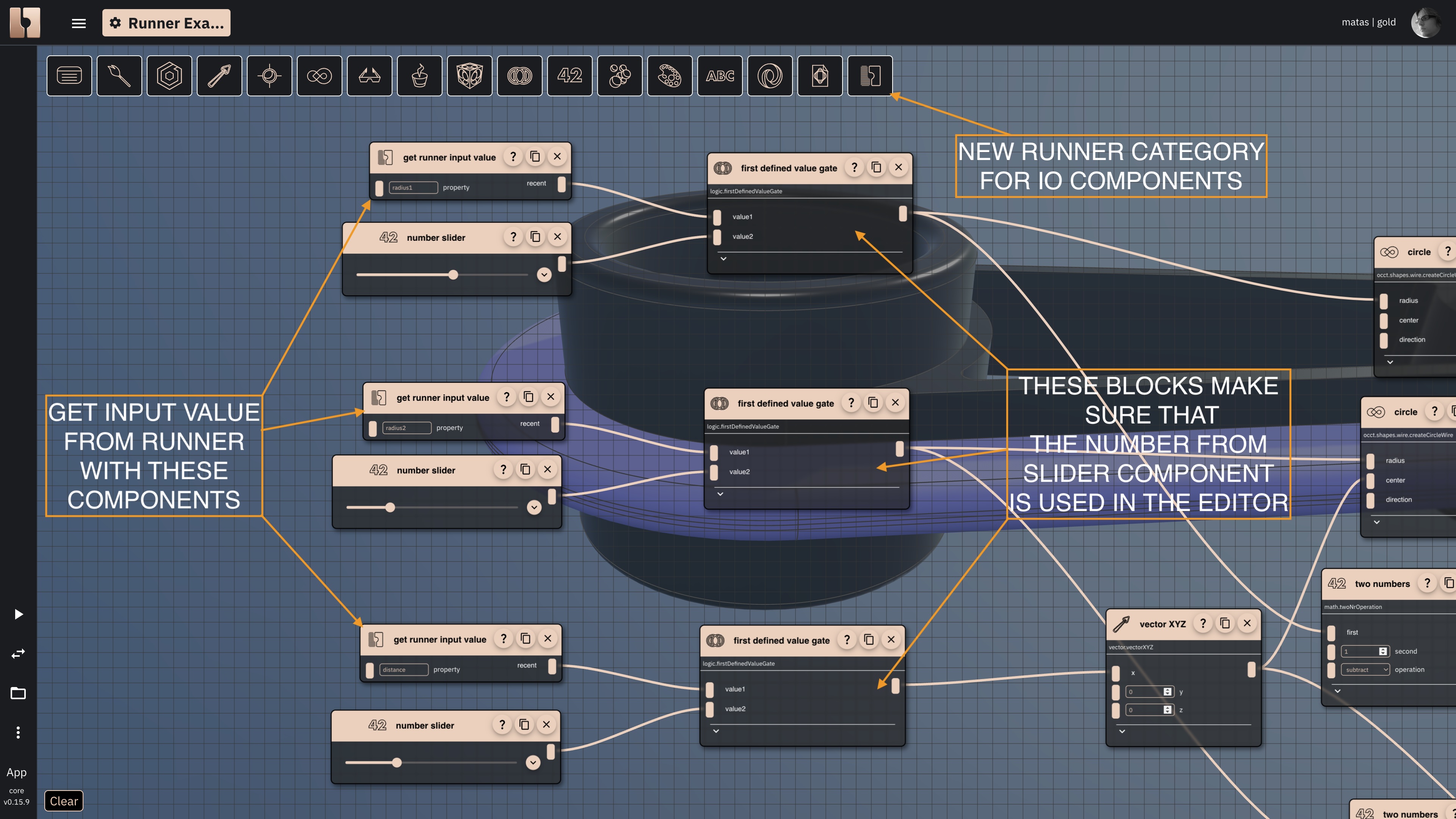This screenshot has height=819, width=1456.
Task: Expand the second number slider options chevron
Action: (x=533, y=507)
